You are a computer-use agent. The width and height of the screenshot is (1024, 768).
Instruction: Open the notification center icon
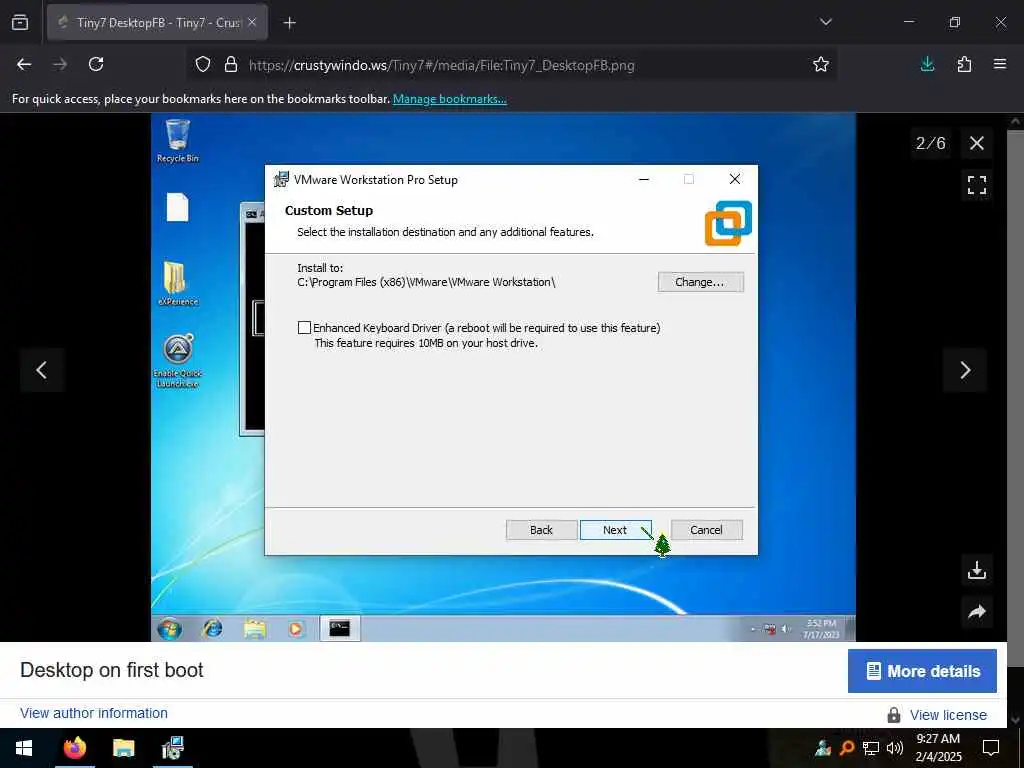[991, 748]
